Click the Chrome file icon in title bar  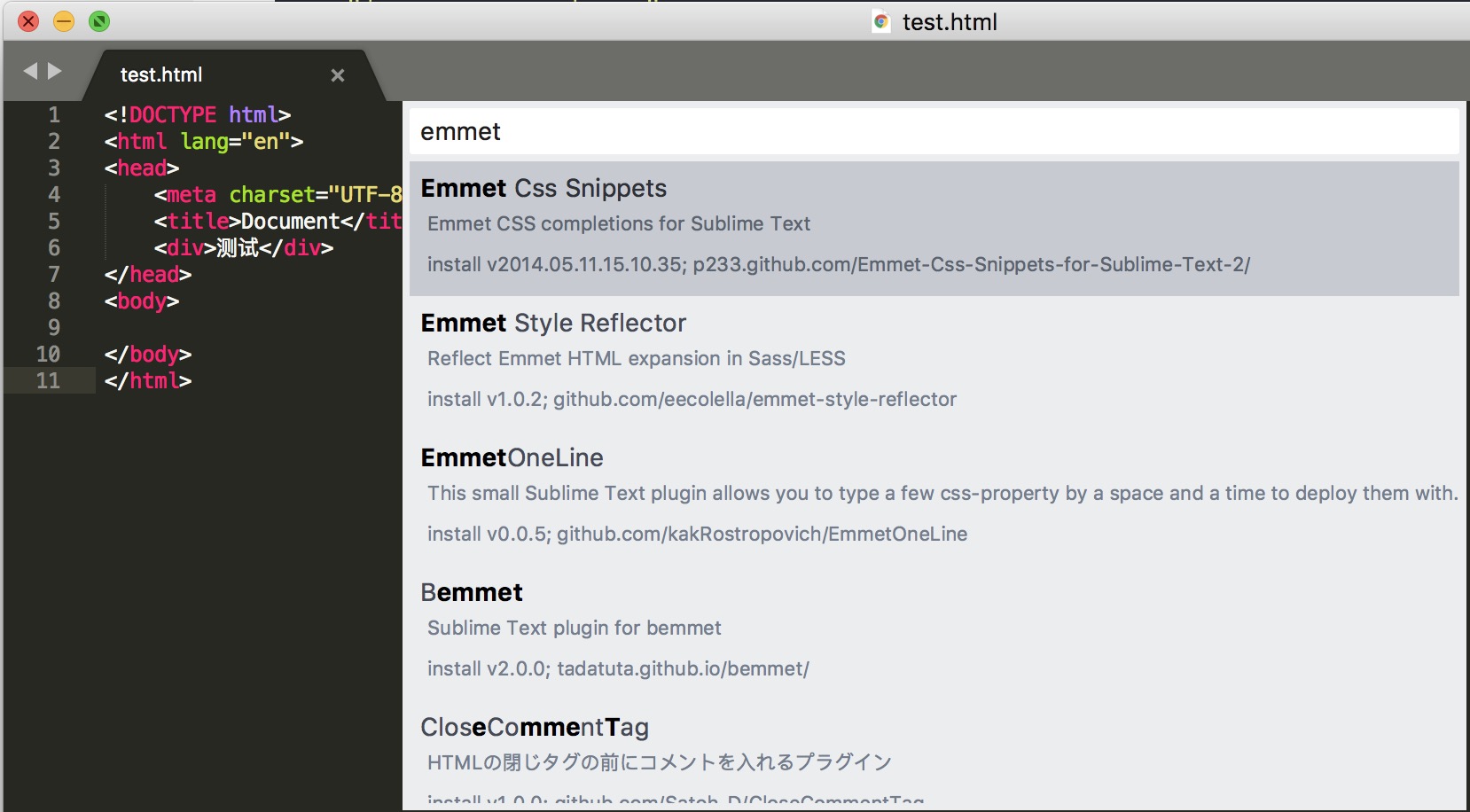pyautogui.click(x=880, y=22)
